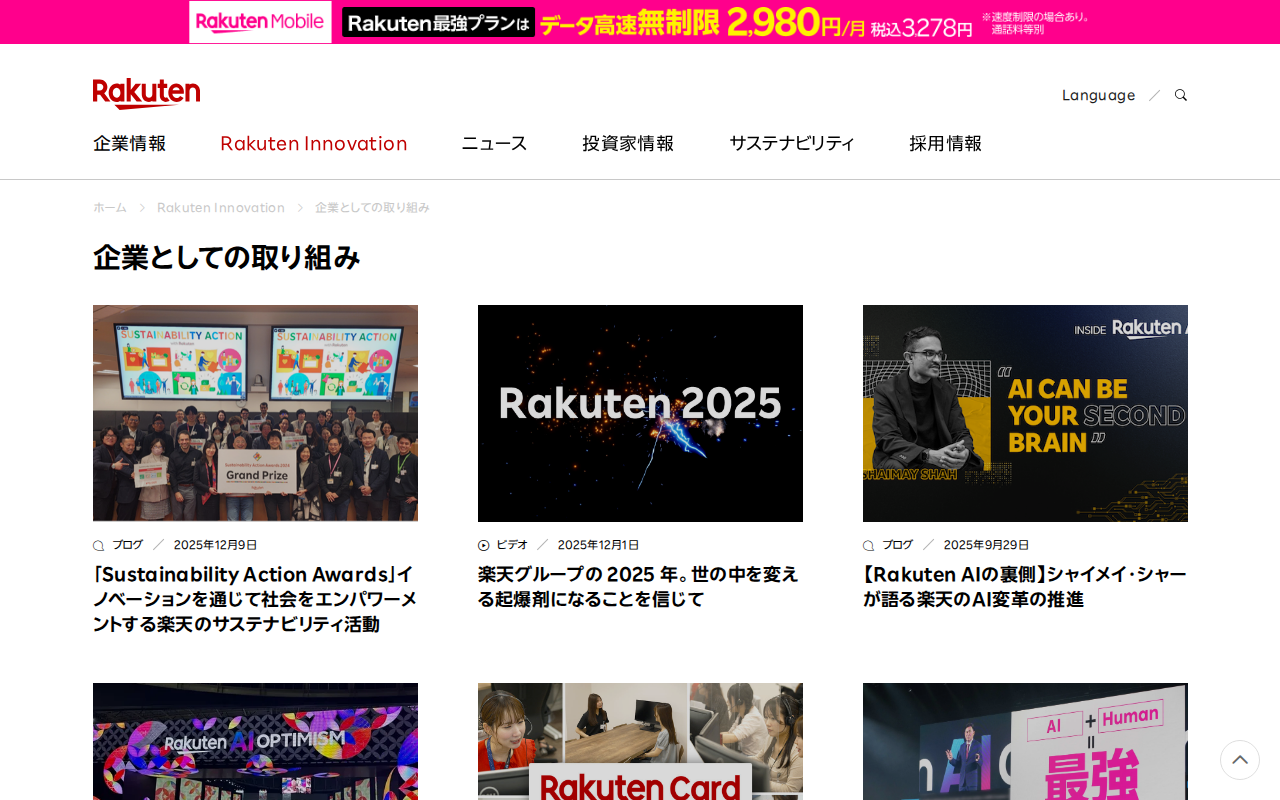Viewport: 1280px width, 800px height.
Task: Go to 投資家情報 section
Action: click(x=628, y=143)
